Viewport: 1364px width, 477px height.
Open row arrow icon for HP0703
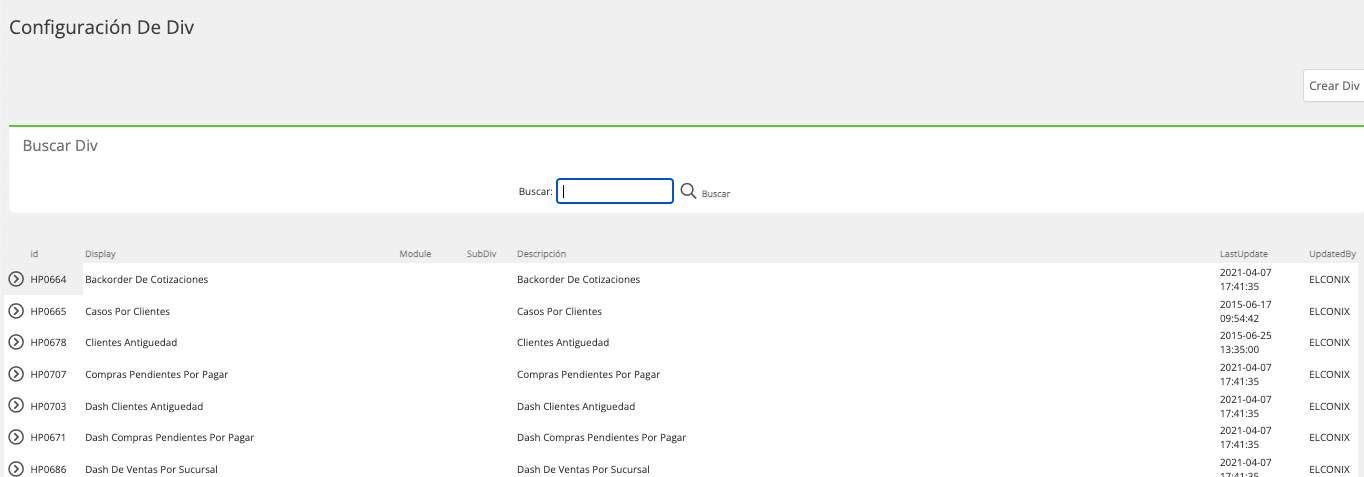pyautogui.click(x=16, y=405)
